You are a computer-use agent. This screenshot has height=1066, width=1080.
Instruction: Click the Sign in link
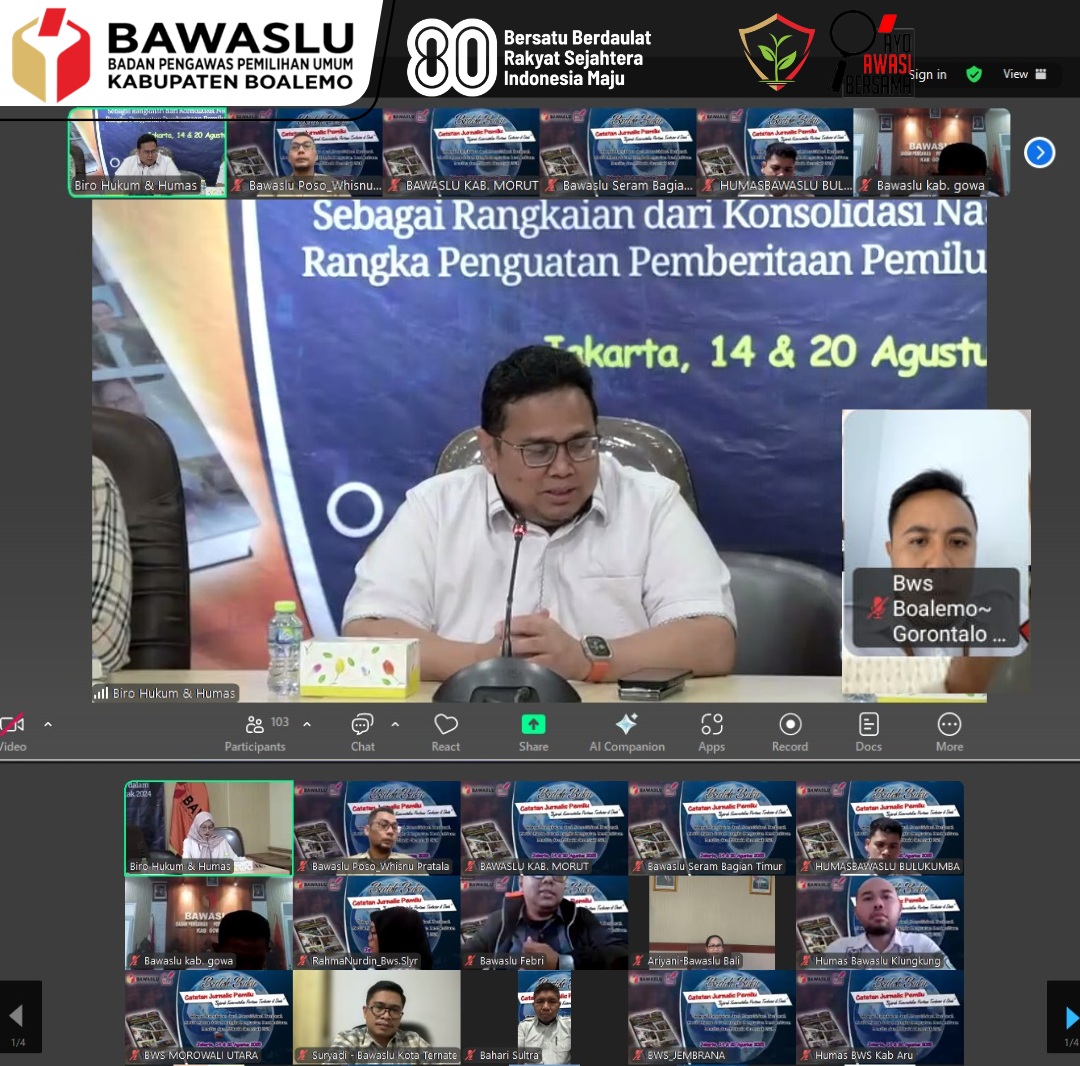click(x=928, y=74)
